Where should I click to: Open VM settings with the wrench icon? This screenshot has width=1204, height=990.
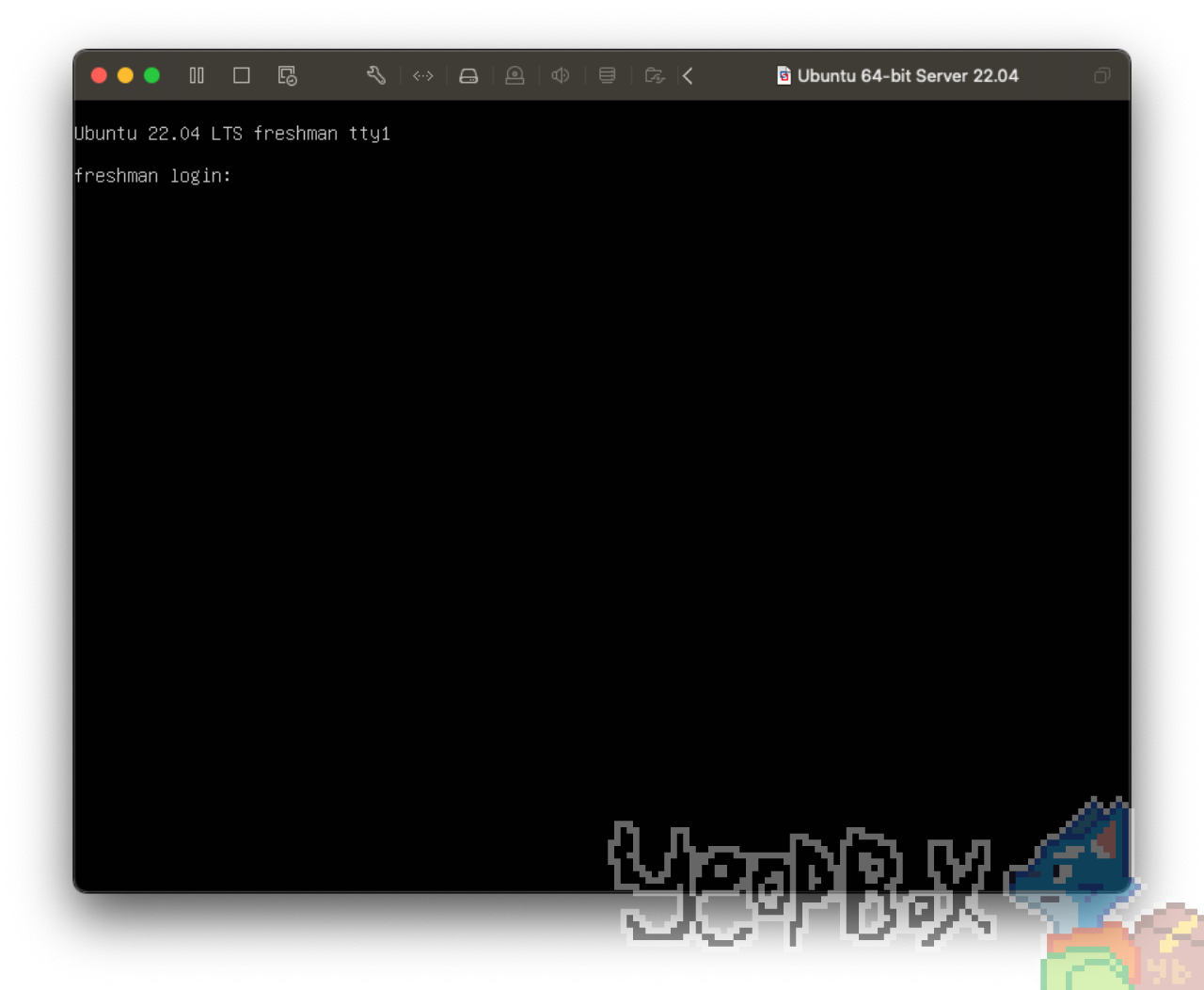coord(376,75)
